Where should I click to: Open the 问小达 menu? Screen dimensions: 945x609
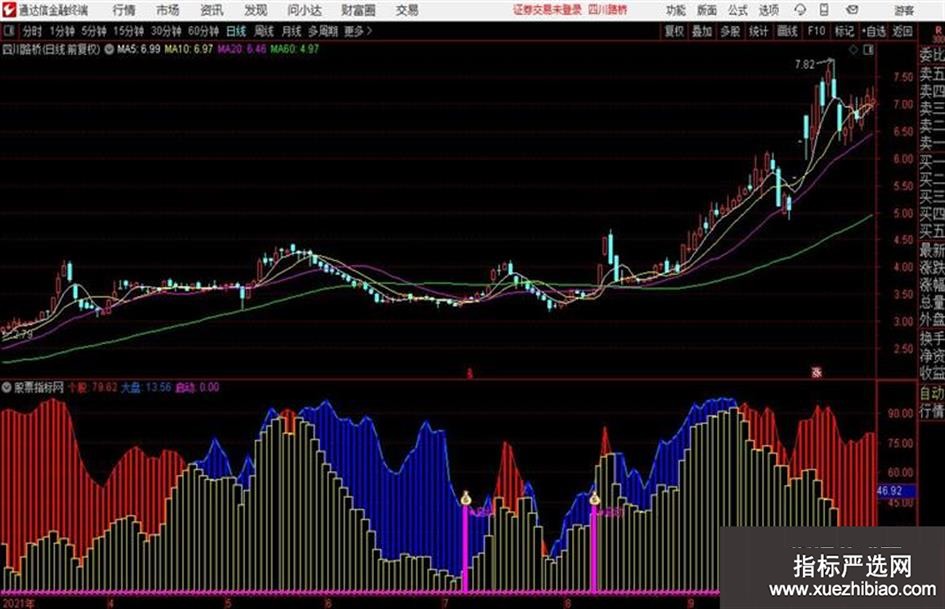[304, 10]
